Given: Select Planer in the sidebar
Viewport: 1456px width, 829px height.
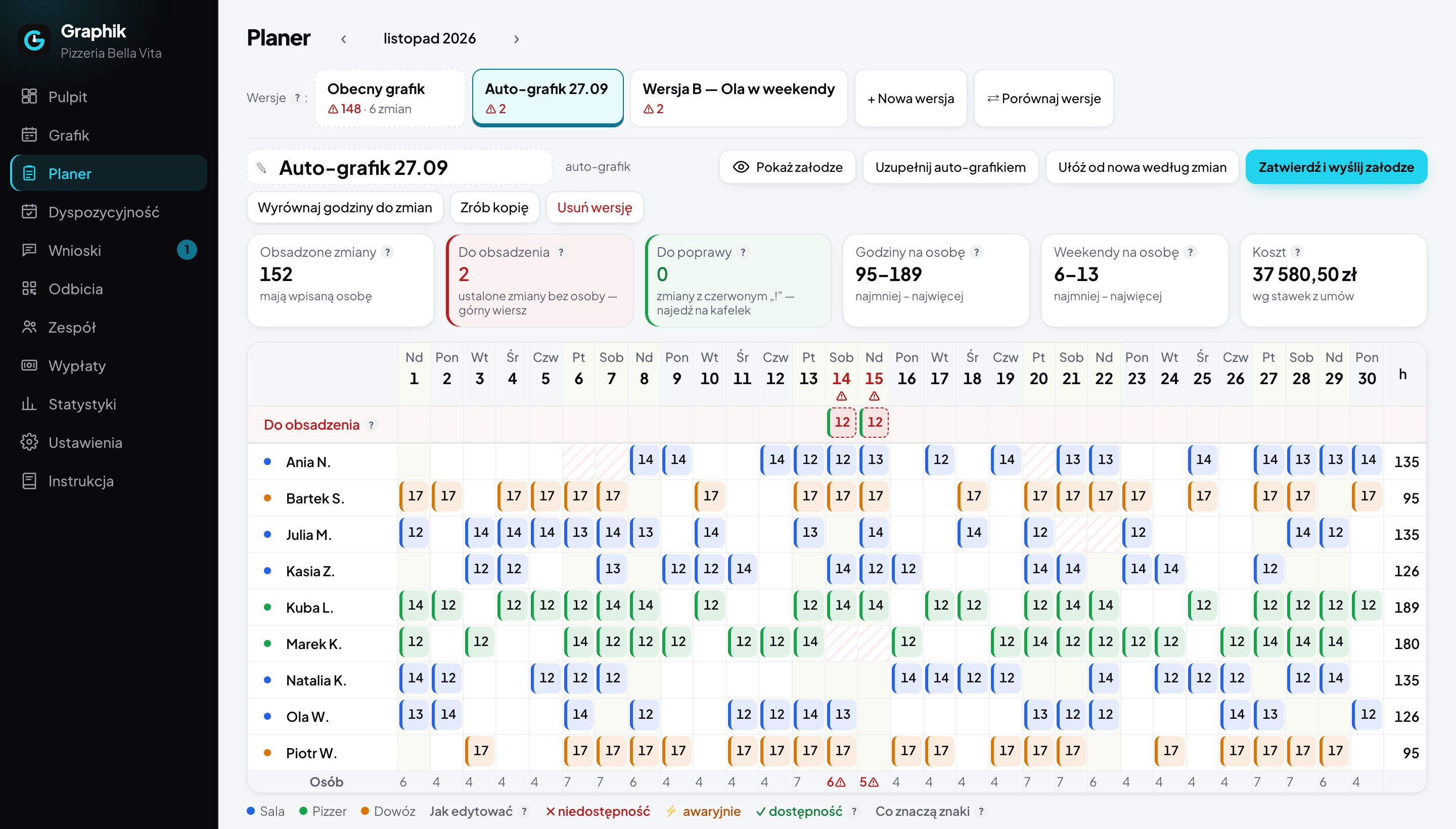Looking at the screenshot, I should pyautogui.click(x=108, y=173).
